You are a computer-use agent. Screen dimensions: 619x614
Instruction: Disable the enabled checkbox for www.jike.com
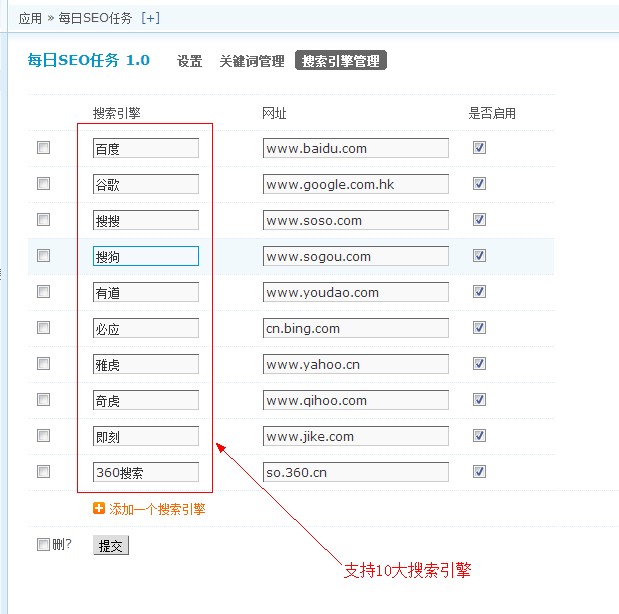pos(479,436)
